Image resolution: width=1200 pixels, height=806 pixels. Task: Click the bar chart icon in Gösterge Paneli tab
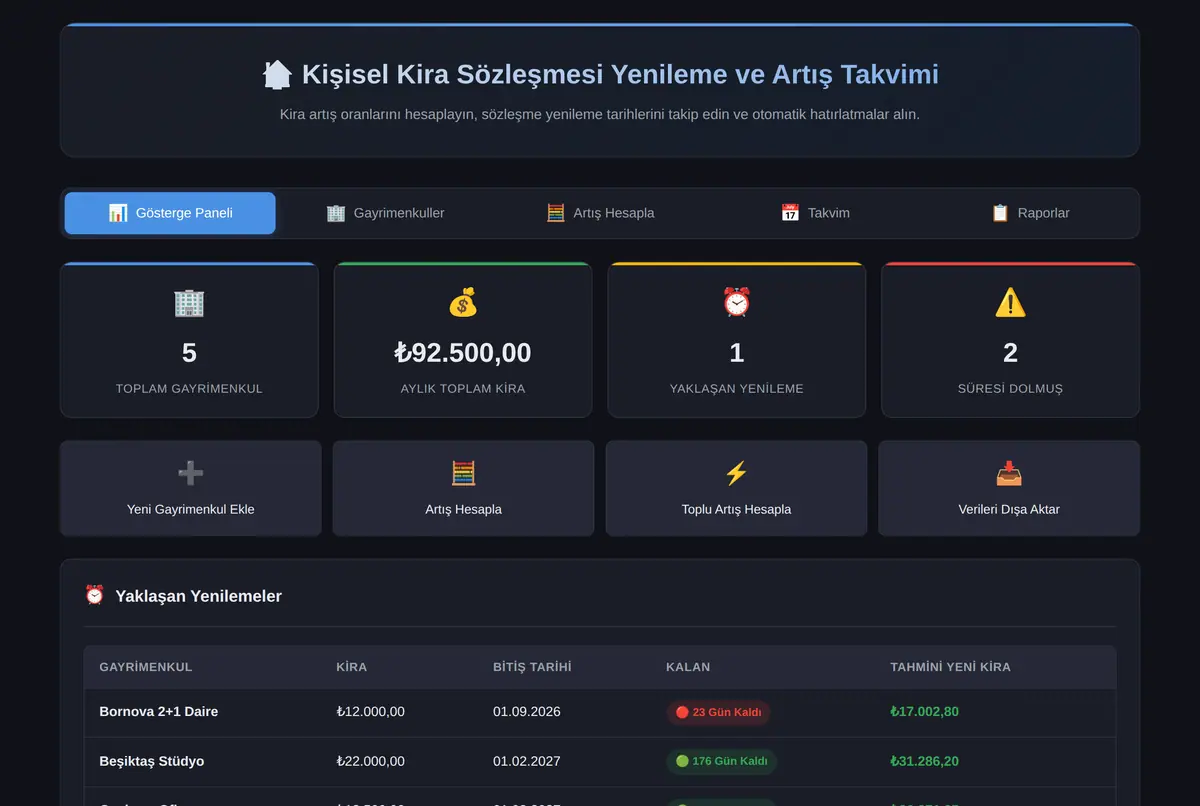pos(118,213)
